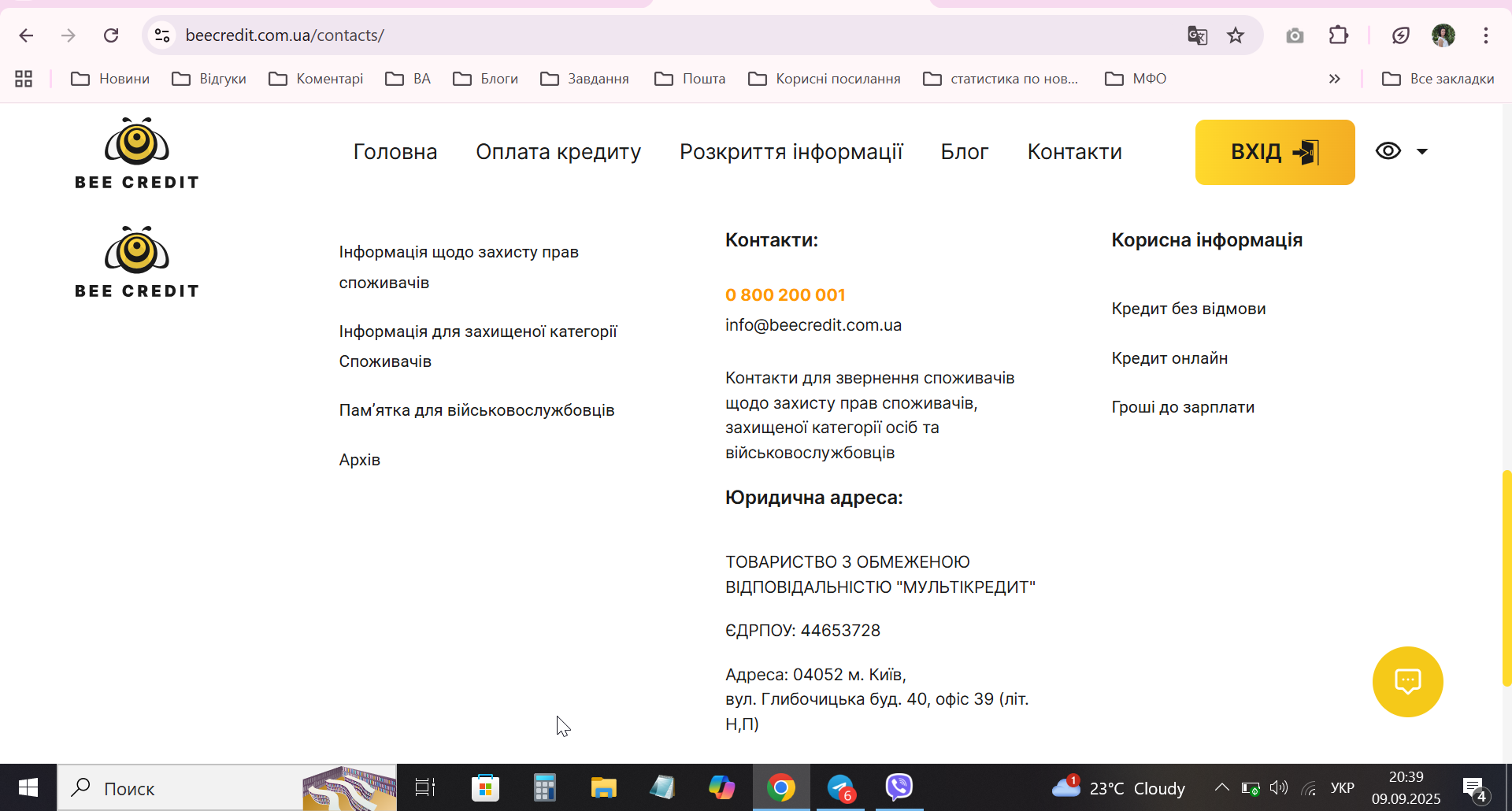Open Viber from taskbar
The width and height of the screenshot is (1512, 811).
tap(899, 788)
